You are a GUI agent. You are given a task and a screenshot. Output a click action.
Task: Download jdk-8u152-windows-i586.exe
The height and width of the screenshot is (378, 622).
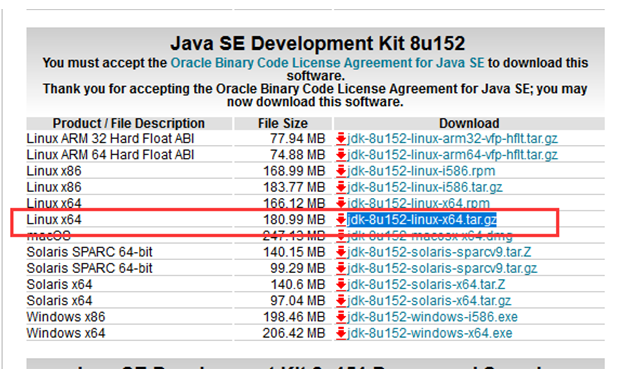[432, 317]
